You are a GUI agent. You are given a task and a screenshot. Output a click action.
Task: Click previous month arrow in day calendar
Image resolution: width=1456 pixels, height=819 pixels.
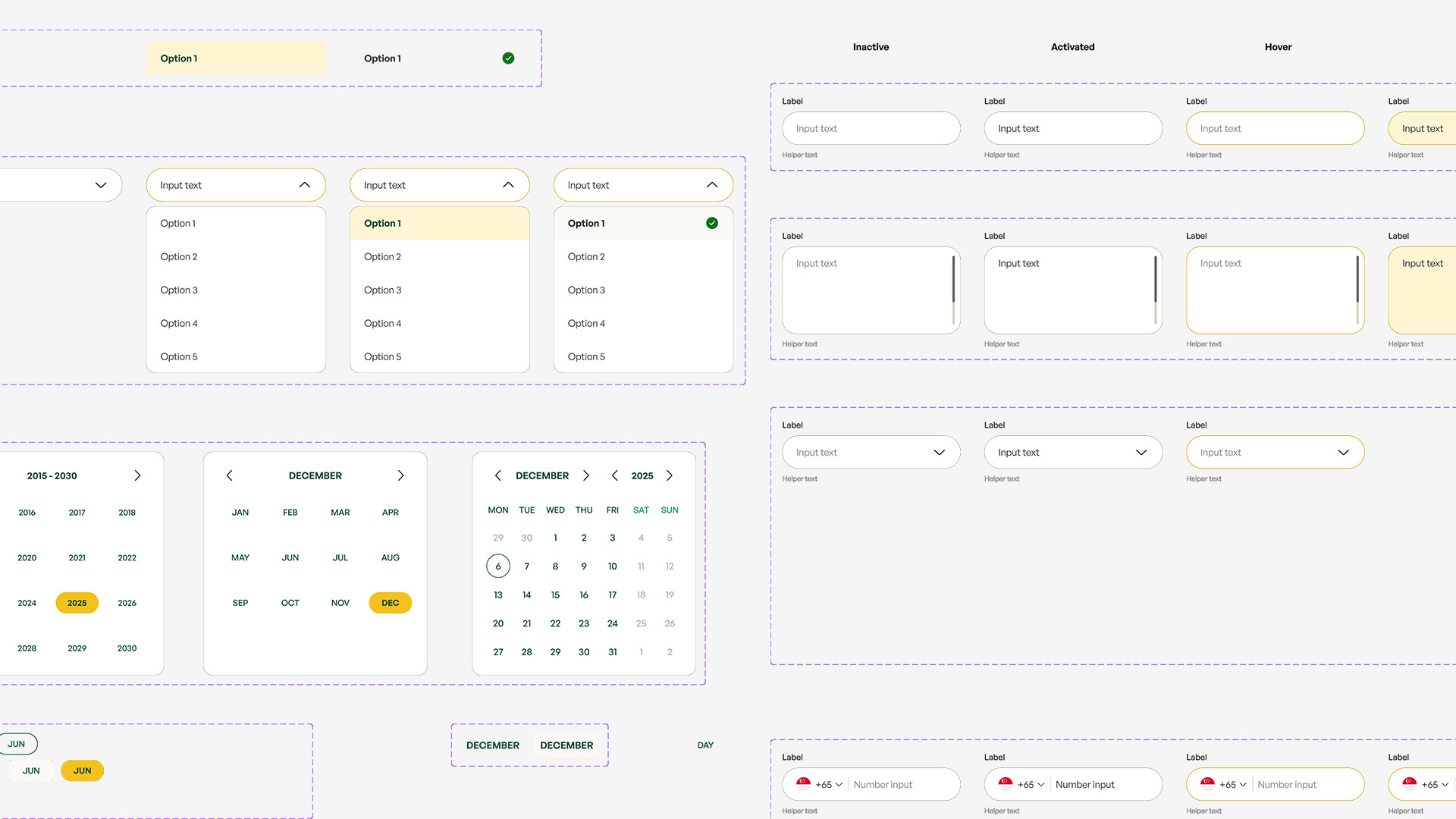pos(497,475)
